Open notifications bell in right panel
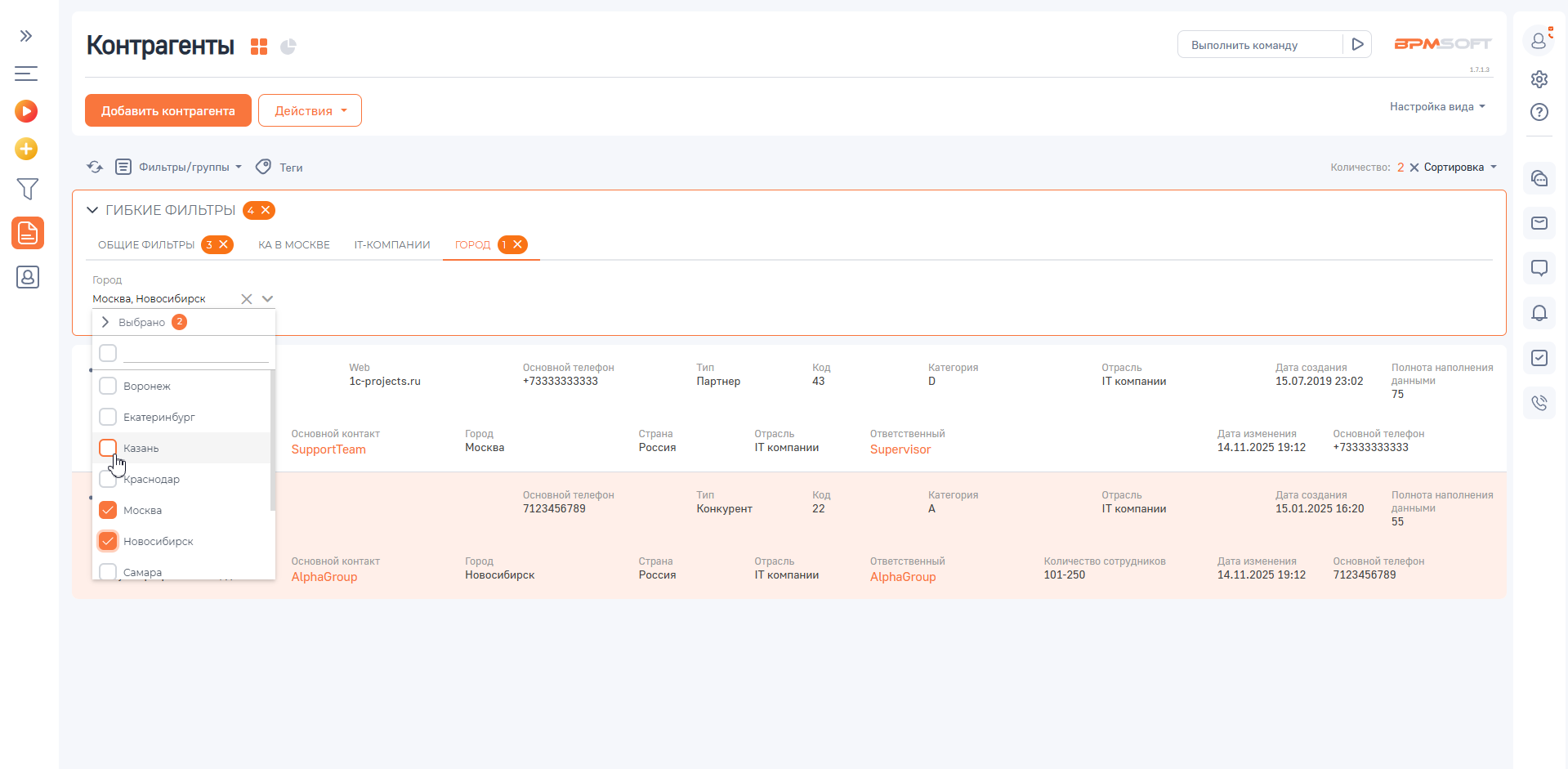Screen dimensions: 1568x769 (x=1539, y=313)
